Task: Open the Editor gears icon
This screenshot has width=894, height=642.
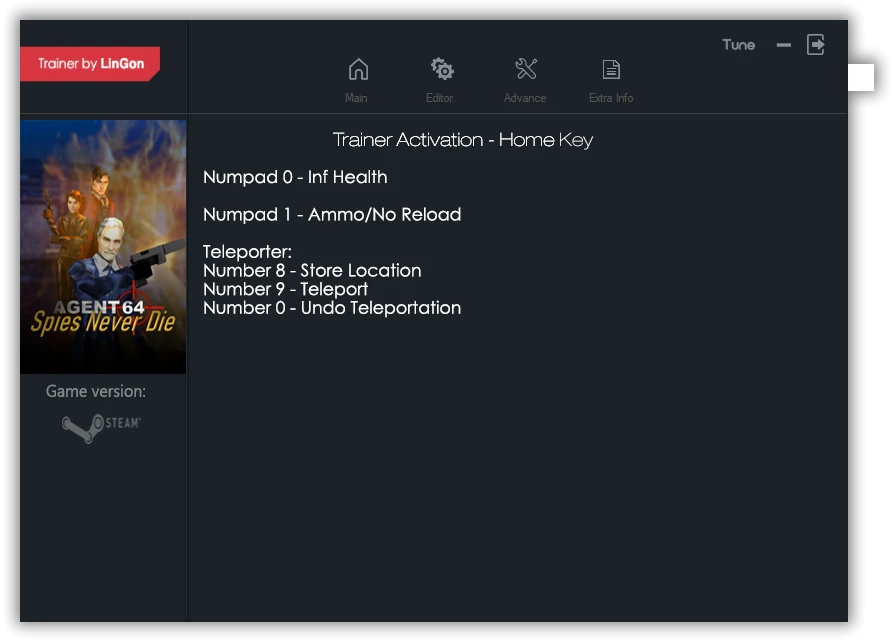Action: pyautogui.click(x=442, y=70)
